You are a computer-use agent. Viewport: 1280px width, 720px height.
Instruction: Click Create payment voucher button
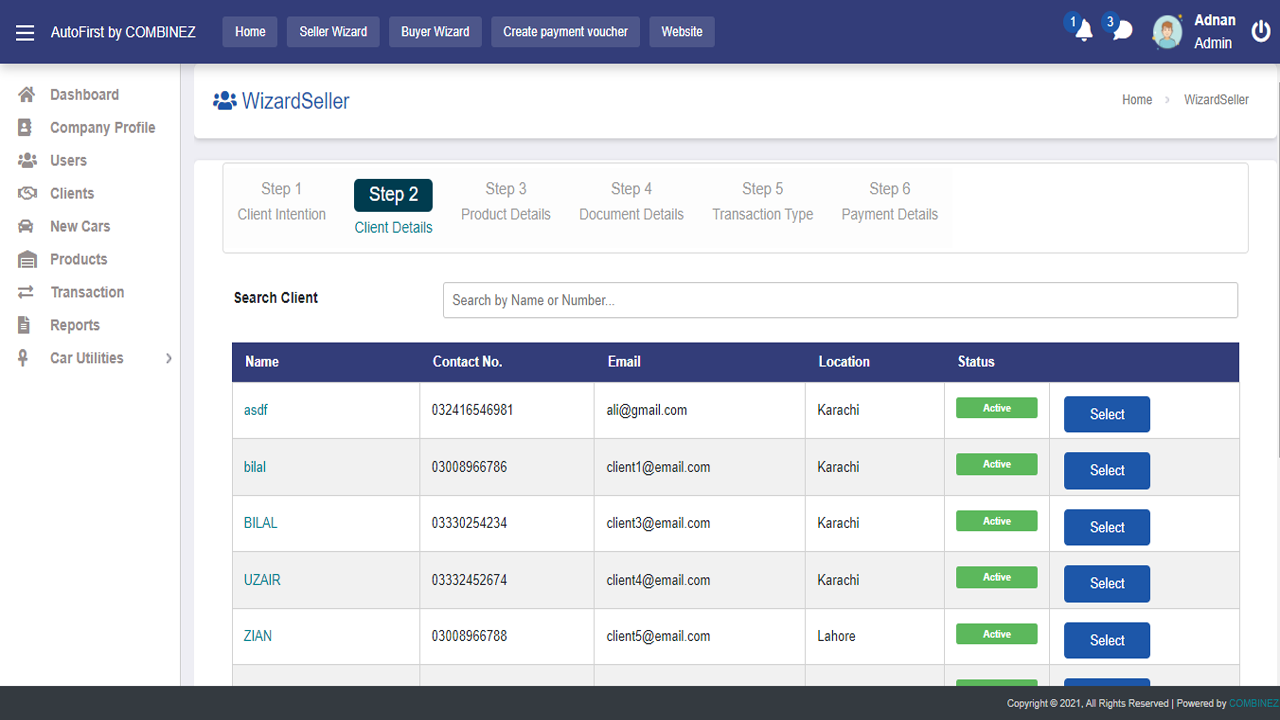pos(565,32)
